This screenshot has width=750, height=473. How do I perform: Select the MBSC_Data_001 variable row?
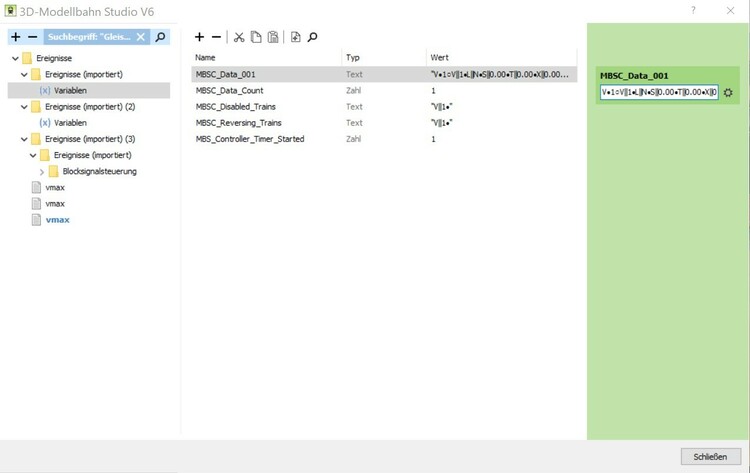384,74
